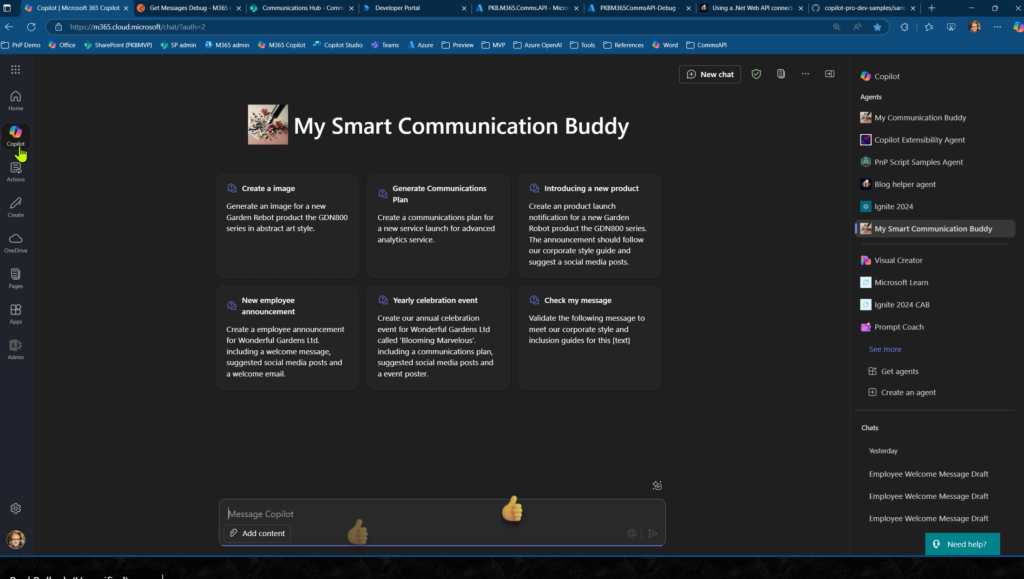Open the app launcher waffle icon

pos(15,69)
